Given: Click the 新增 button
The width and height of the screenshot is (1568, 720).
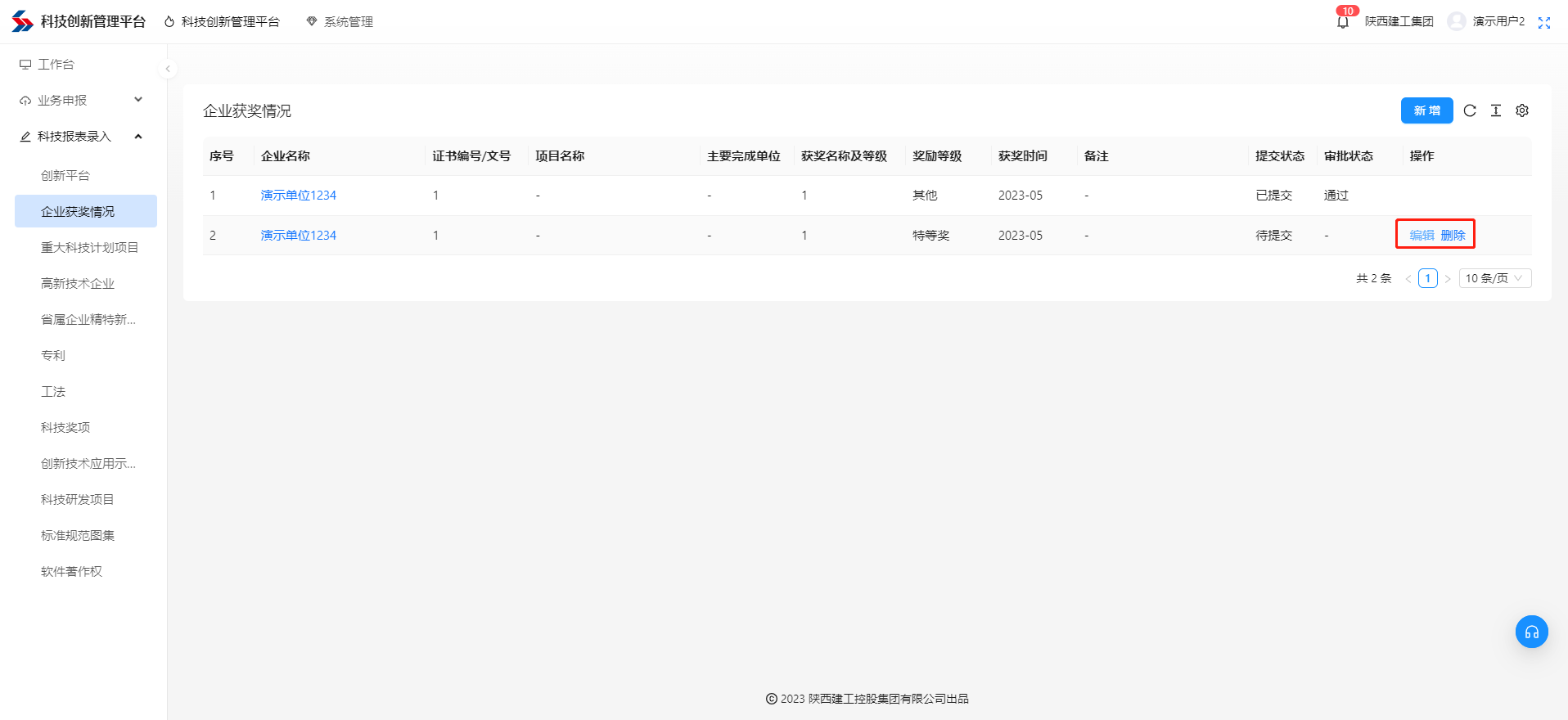Looking at the screenshot, I should [1426, 110].
